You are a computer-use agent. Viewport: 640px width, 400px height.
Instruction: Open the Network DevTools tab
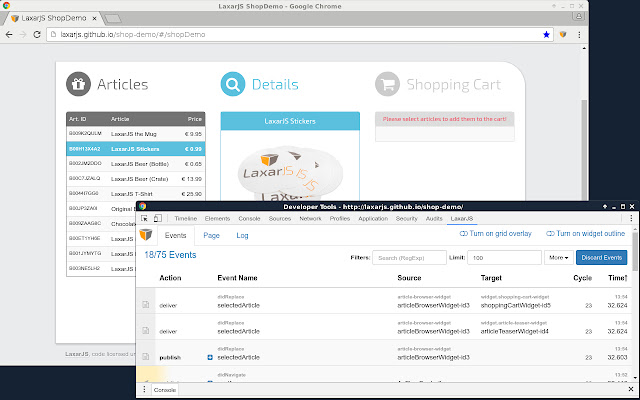point(310,218)
